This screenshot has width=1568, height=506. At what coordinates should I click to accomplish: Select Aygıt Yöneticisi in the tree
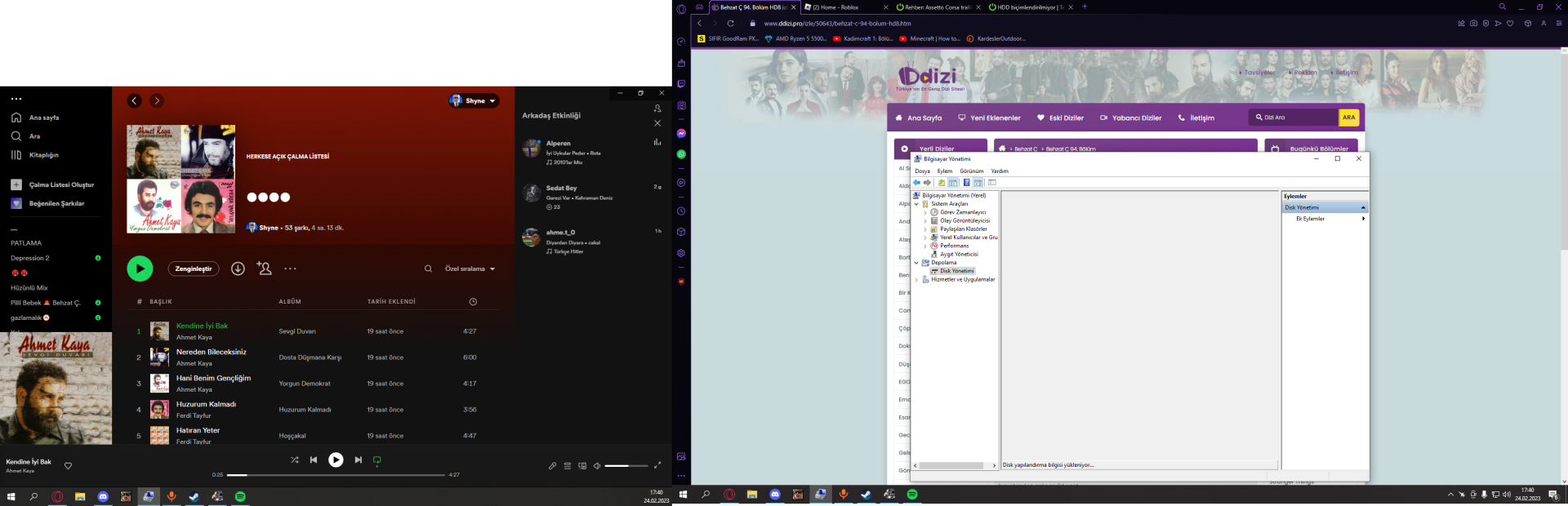coord(959,254)
